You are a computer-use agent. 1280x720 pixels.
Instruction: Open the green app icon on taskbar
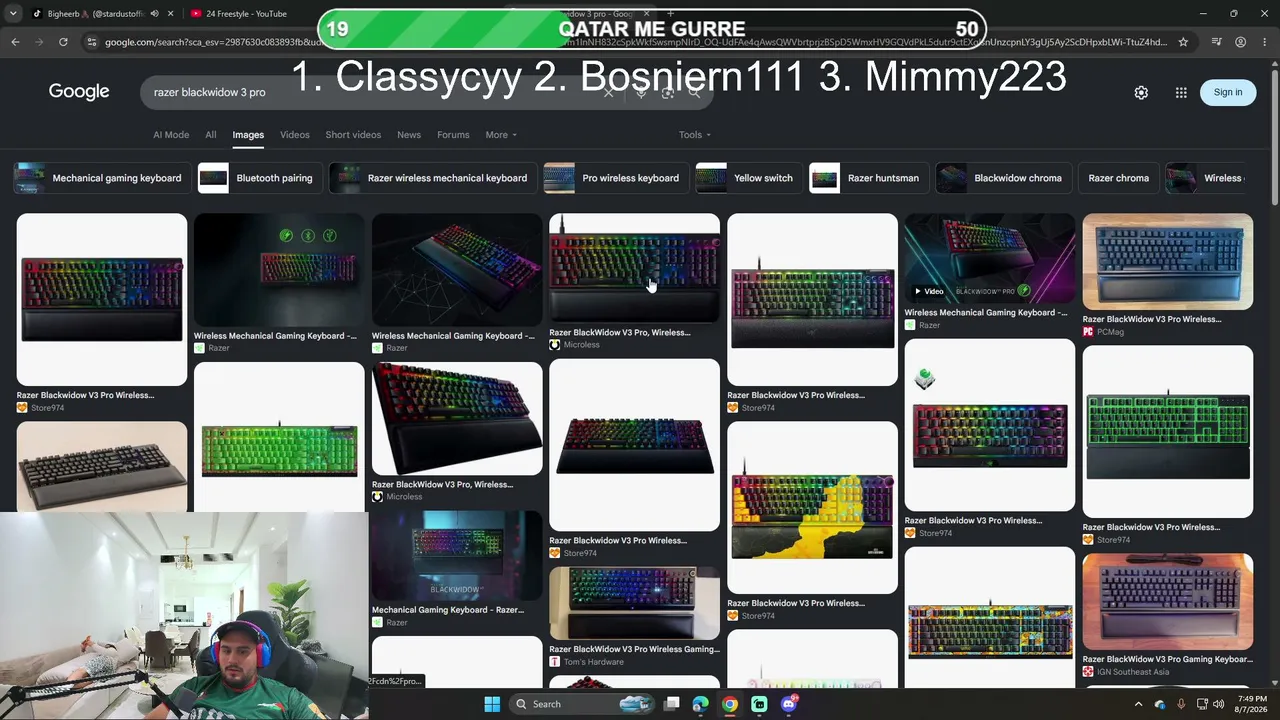pyautogui.click(x=759, y=704)
